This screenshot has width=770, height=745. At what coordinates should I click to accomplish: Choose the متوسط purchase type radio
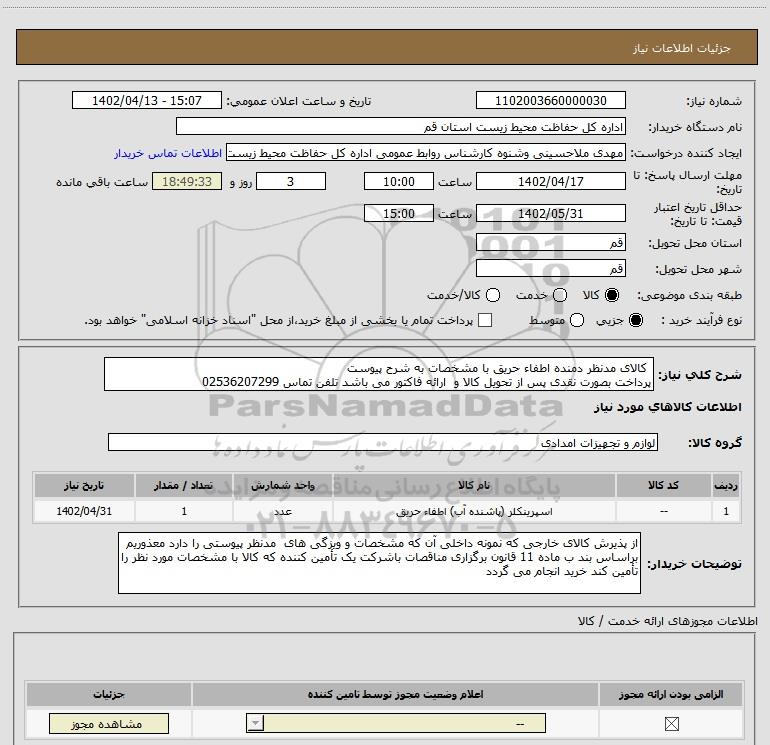[x=577, y=320]
